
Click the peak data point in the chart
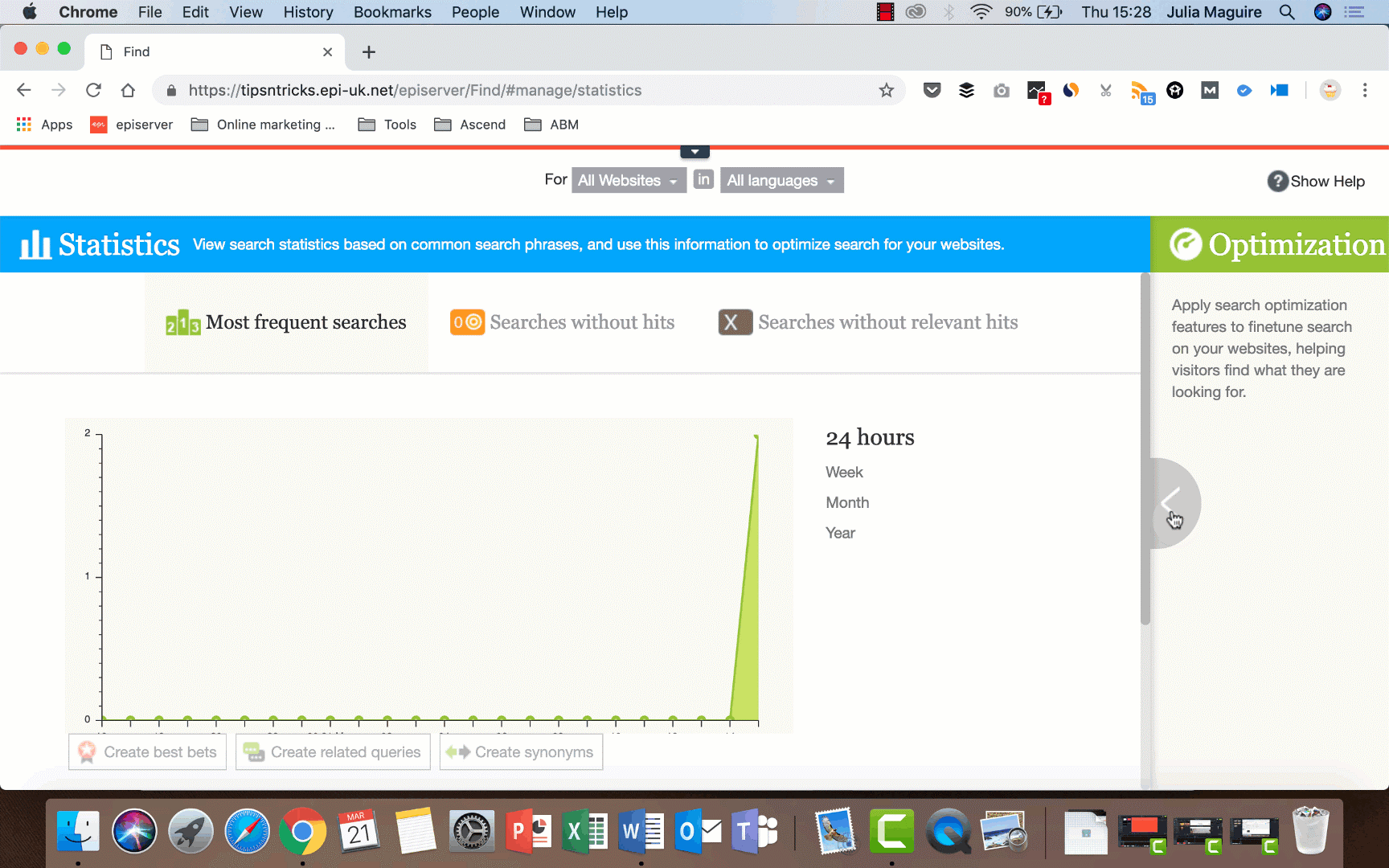[x=756, y=436]
